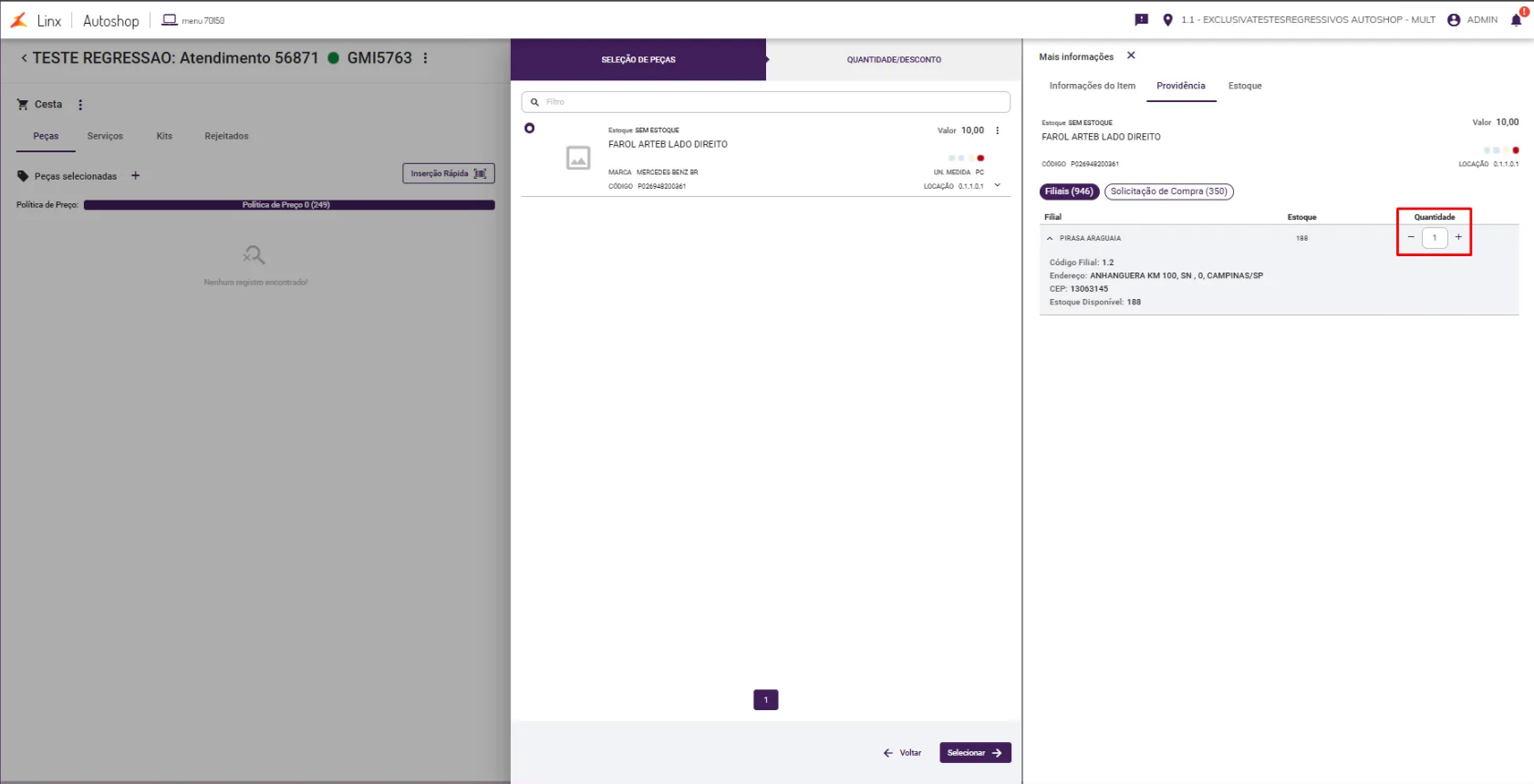Click the Inserção Rápida button

449,173
